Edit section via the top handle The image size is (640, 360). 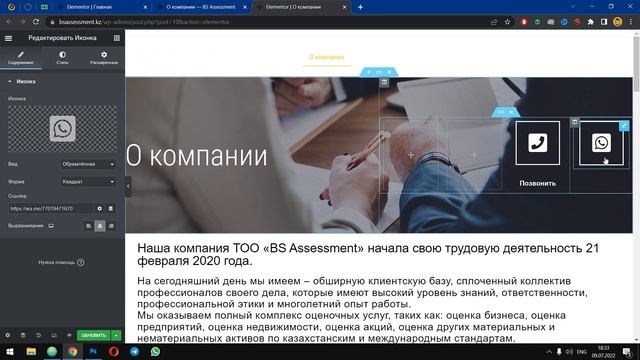click(x=379, y=72)
